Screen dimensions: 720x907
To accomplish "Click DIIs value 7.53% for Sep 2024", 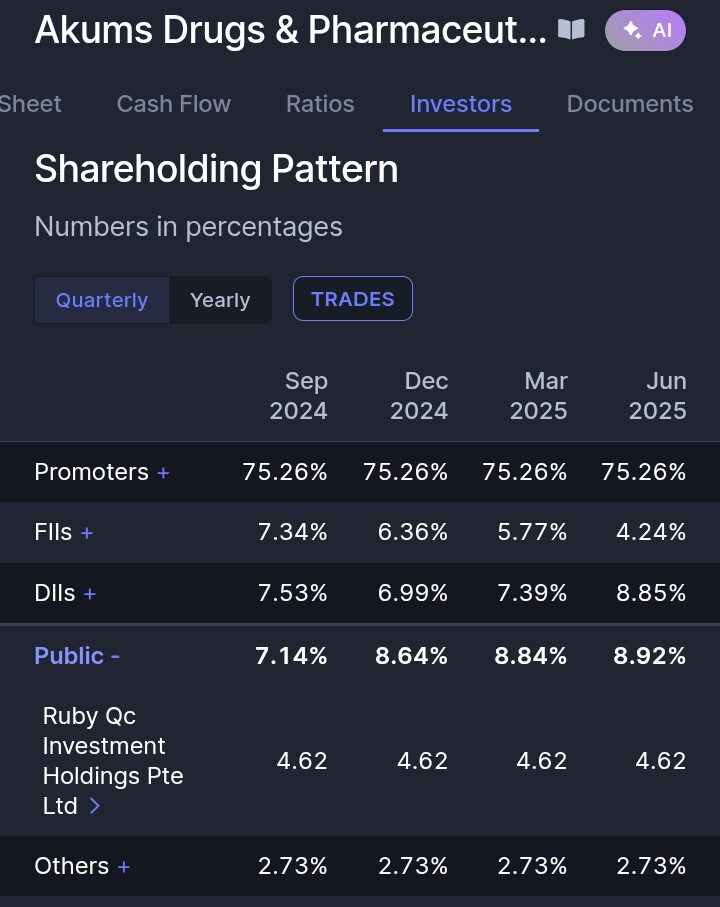I will coord(293,592).
